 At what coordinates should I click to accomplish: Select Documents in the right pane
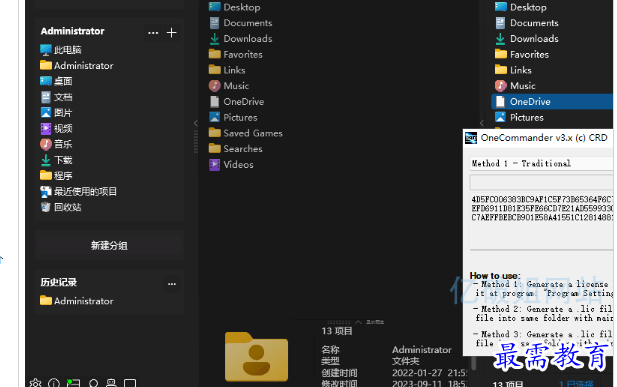point(527,23)
